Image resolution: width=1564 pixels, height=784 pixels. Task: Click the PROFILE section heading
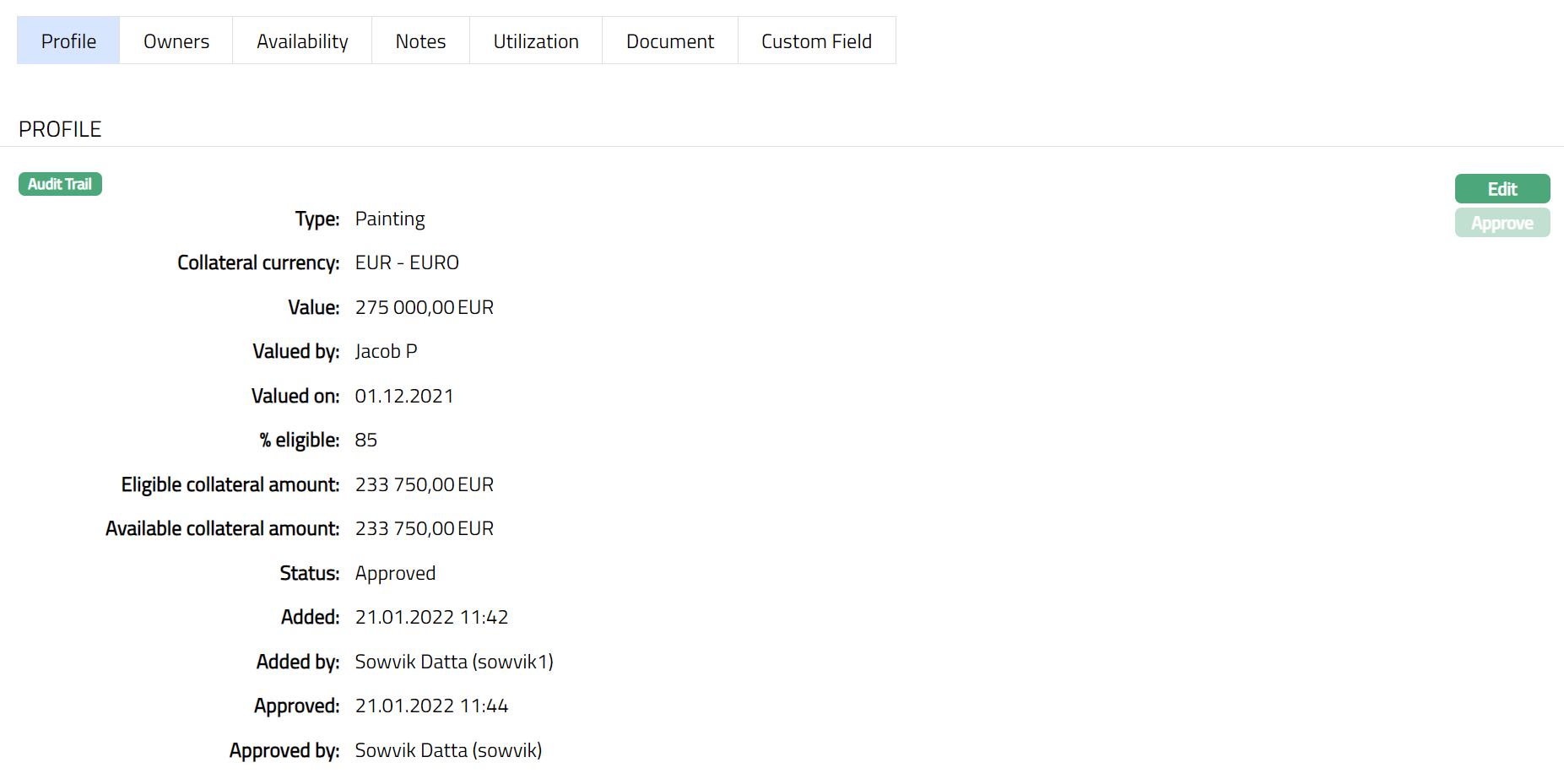point(60,129)
